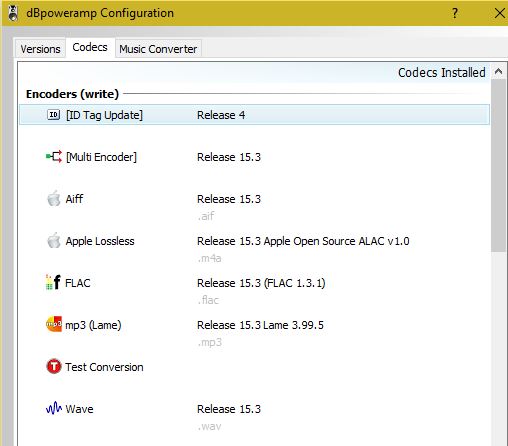Select the Codecs tab
This screenshot has width=508, height=446.
tap(90, 47)
